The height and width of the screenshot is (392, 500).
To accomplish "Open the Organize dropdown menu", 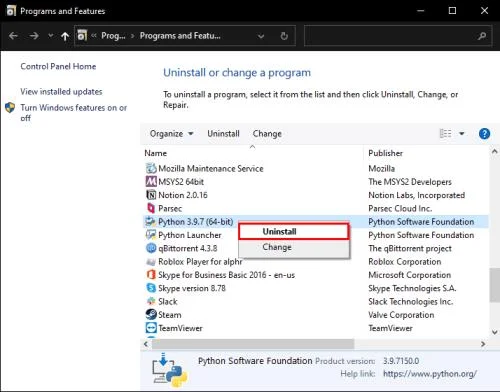I will pyautogui.click(x=171, y=134).
